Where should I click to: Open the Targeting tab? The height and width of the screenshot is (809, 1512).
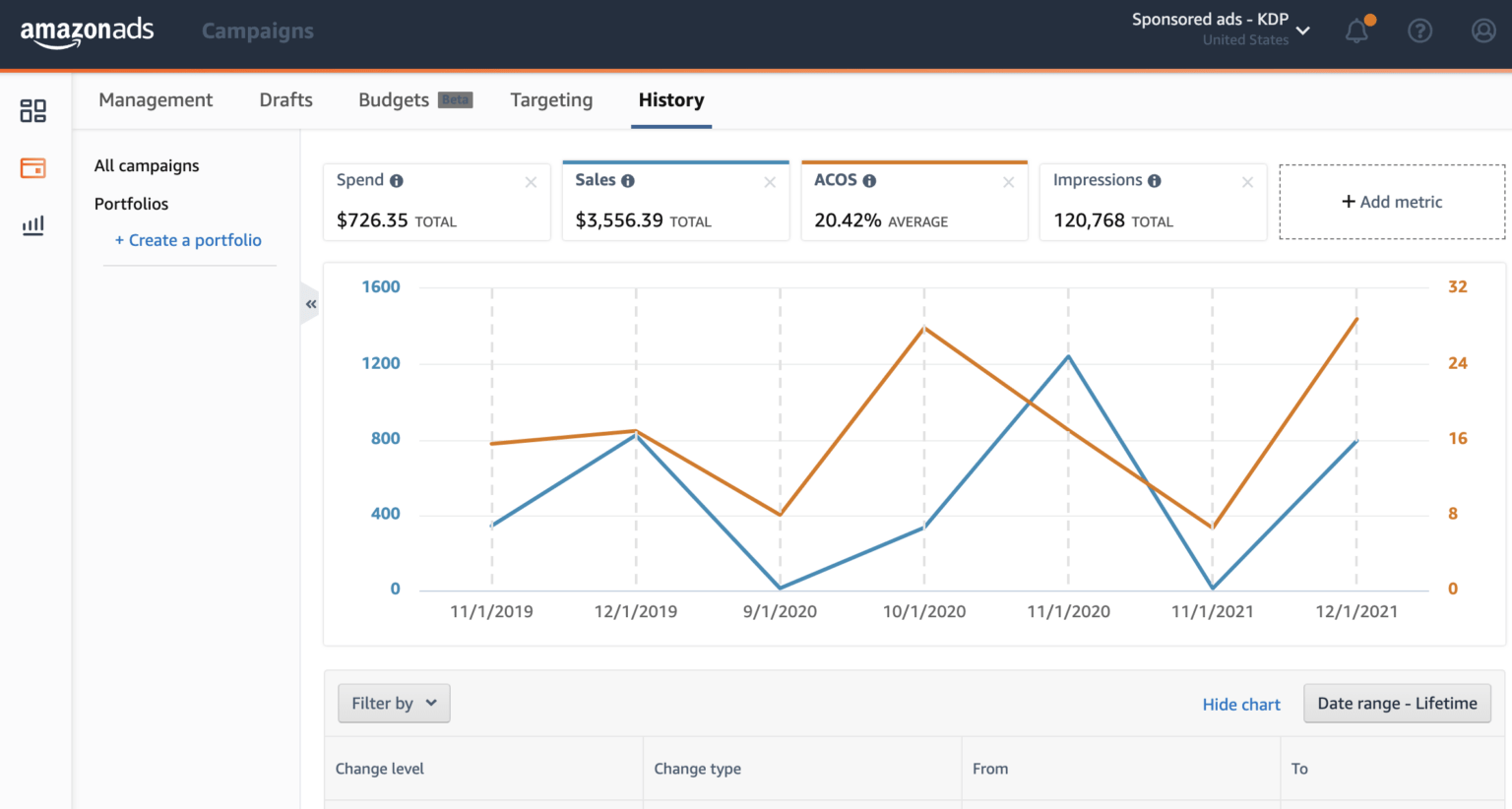pos(551,99)
